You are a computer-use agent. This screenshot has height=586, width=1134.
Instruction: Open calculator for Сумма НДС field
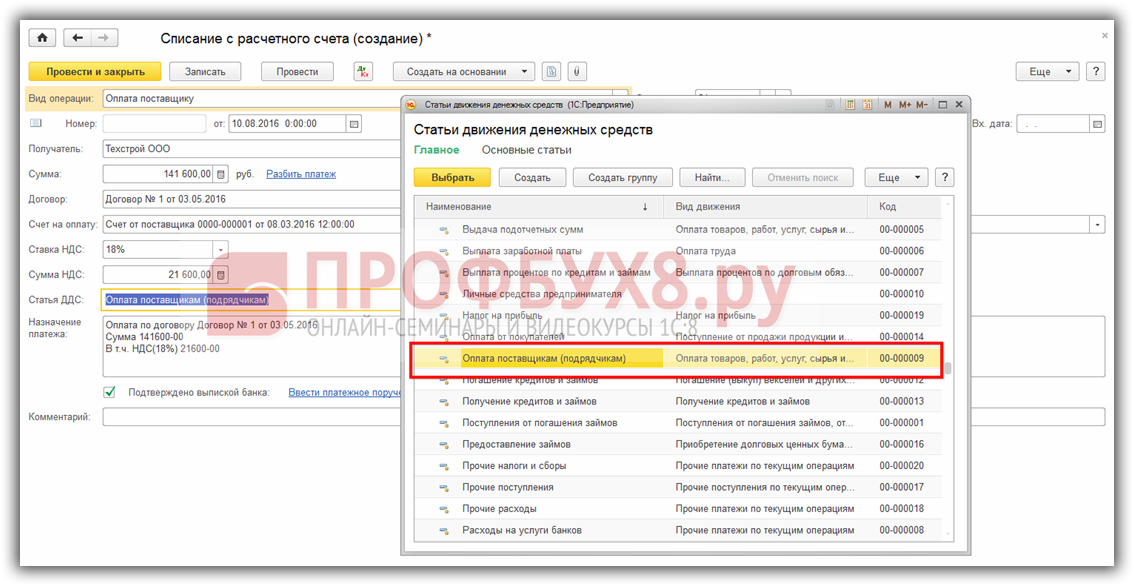point(221,275)
